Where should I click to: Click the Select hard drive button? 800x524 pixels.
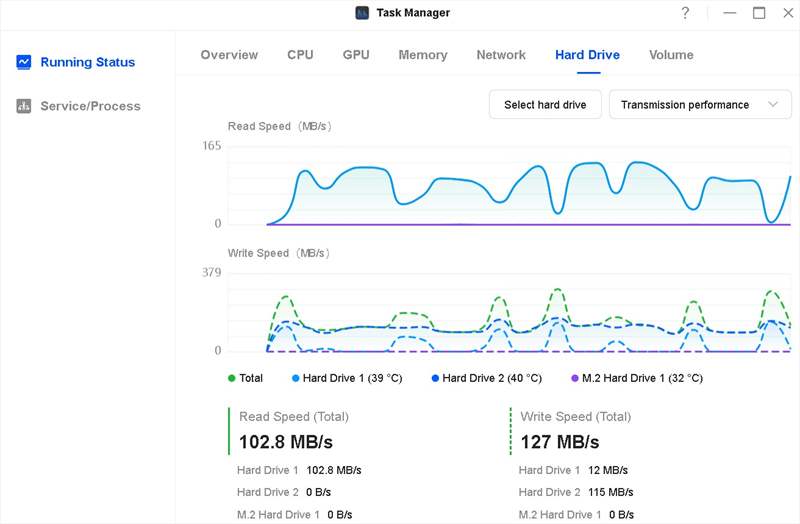tap(545, 105)
